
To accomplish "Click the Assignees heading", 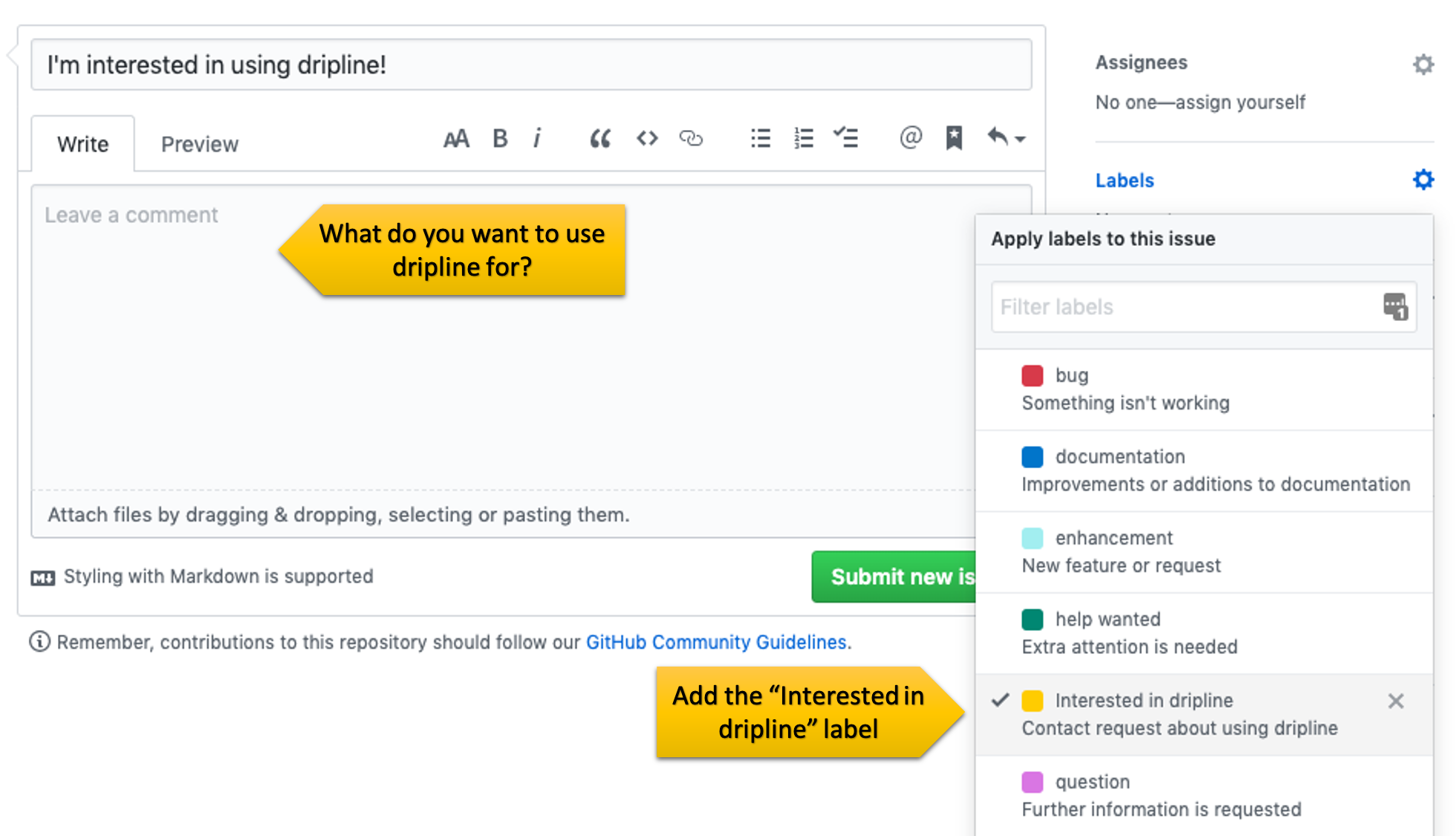I will click(1141, 62).
